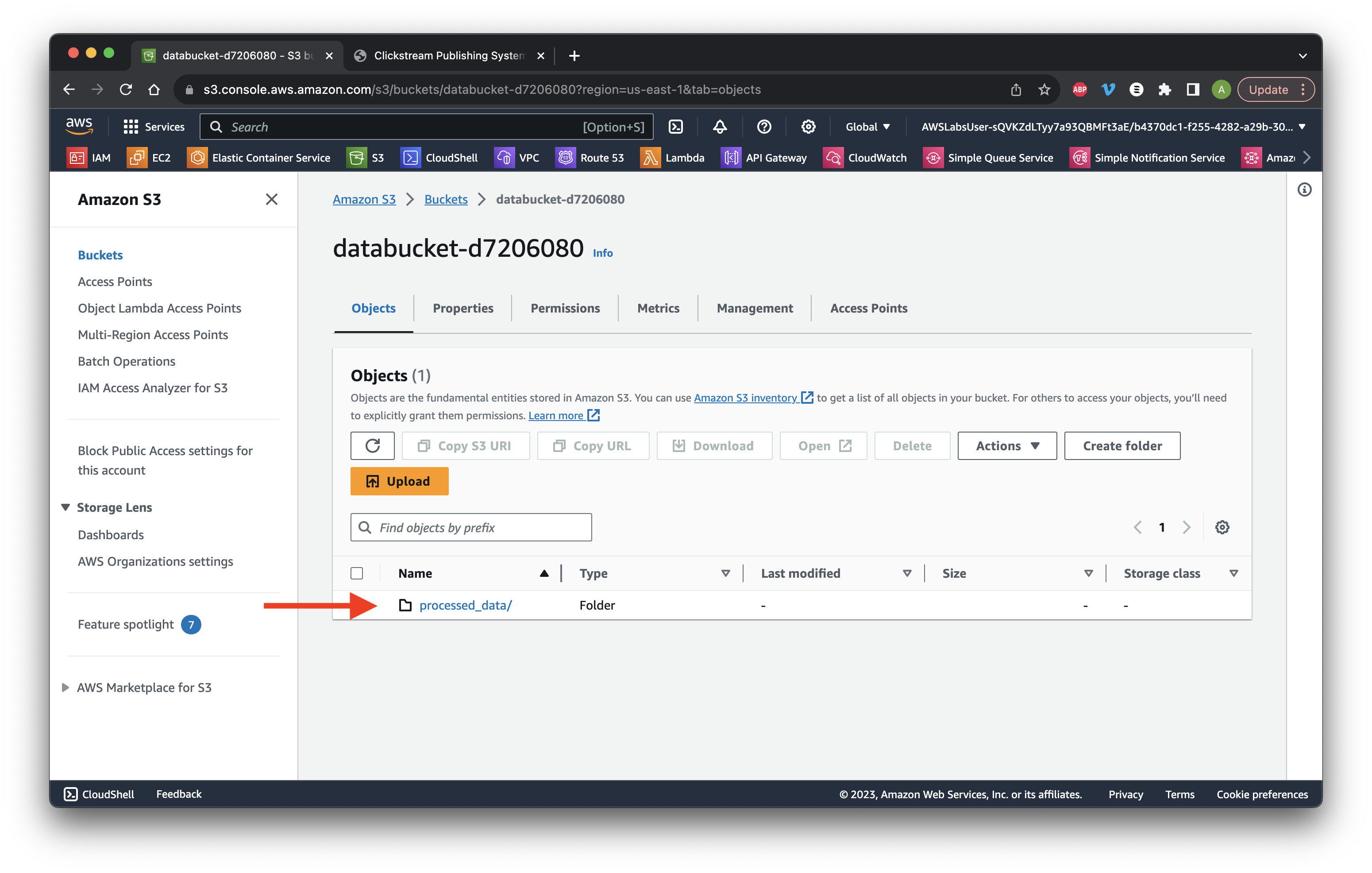This screenshot has height=873, width=1372.
Task: Sort by Type column arrow
Action: click(725, 573)
